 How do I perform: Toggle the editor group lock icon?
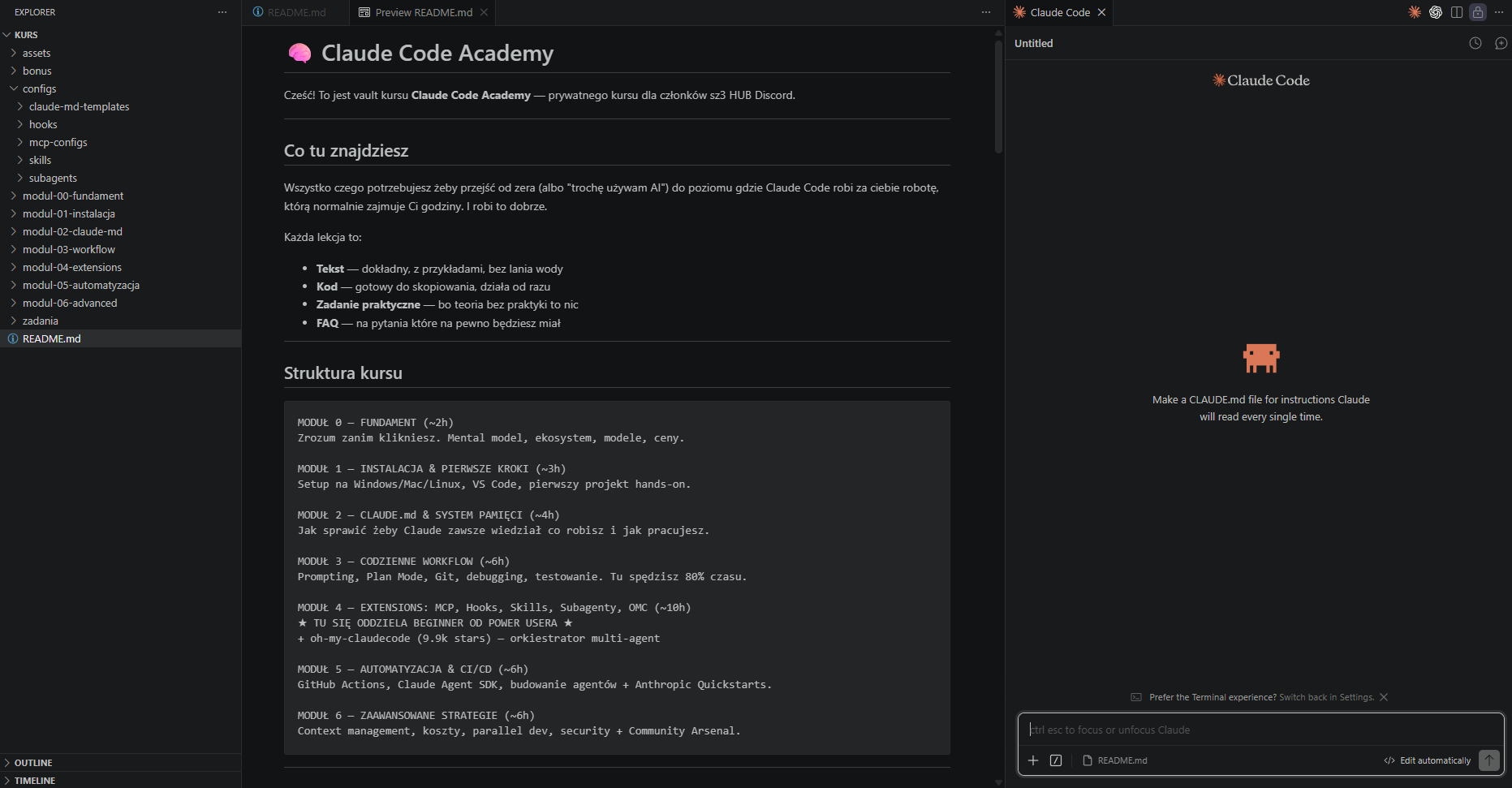[x=1478, y=12]
